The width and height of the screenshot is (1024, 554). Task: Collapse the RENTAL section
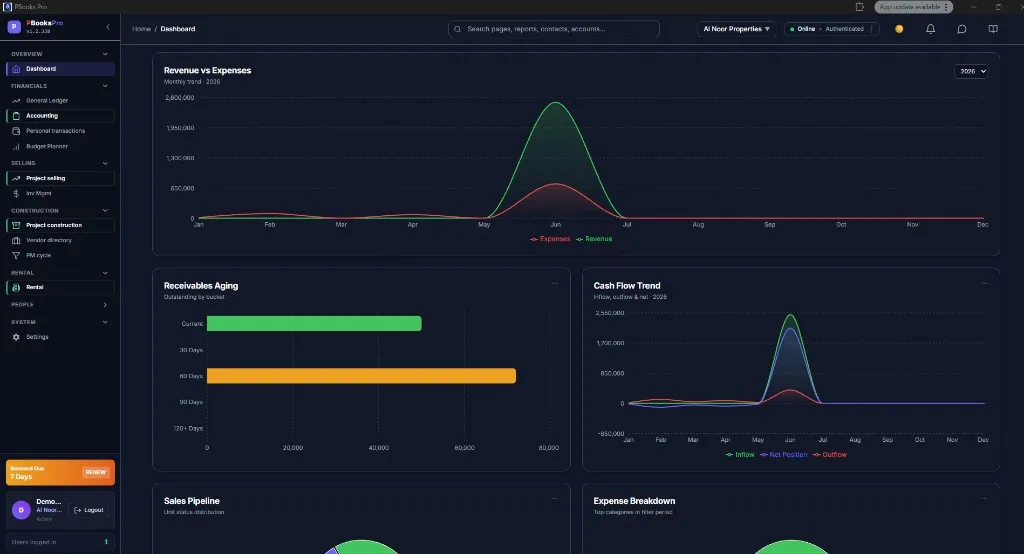[105, 273]
